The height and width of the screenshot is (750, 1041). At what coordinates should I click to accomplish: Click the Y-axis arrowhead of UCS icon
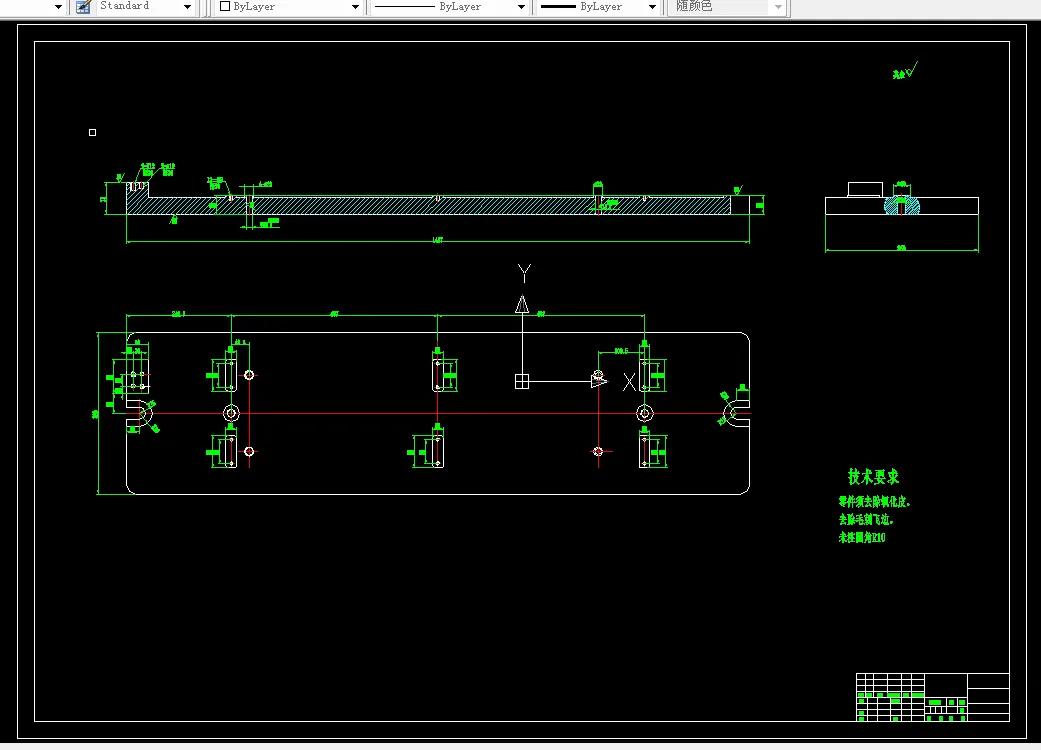[522, 304]
